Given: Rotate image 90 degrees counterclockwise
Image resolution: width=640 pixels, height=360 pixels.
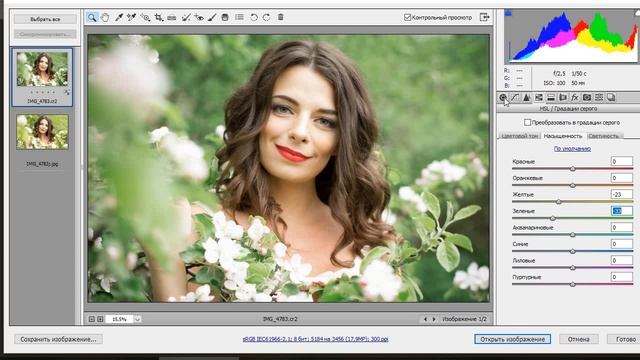Looking at the screenshot, I should pyautogui.click(x=253, y=18).
